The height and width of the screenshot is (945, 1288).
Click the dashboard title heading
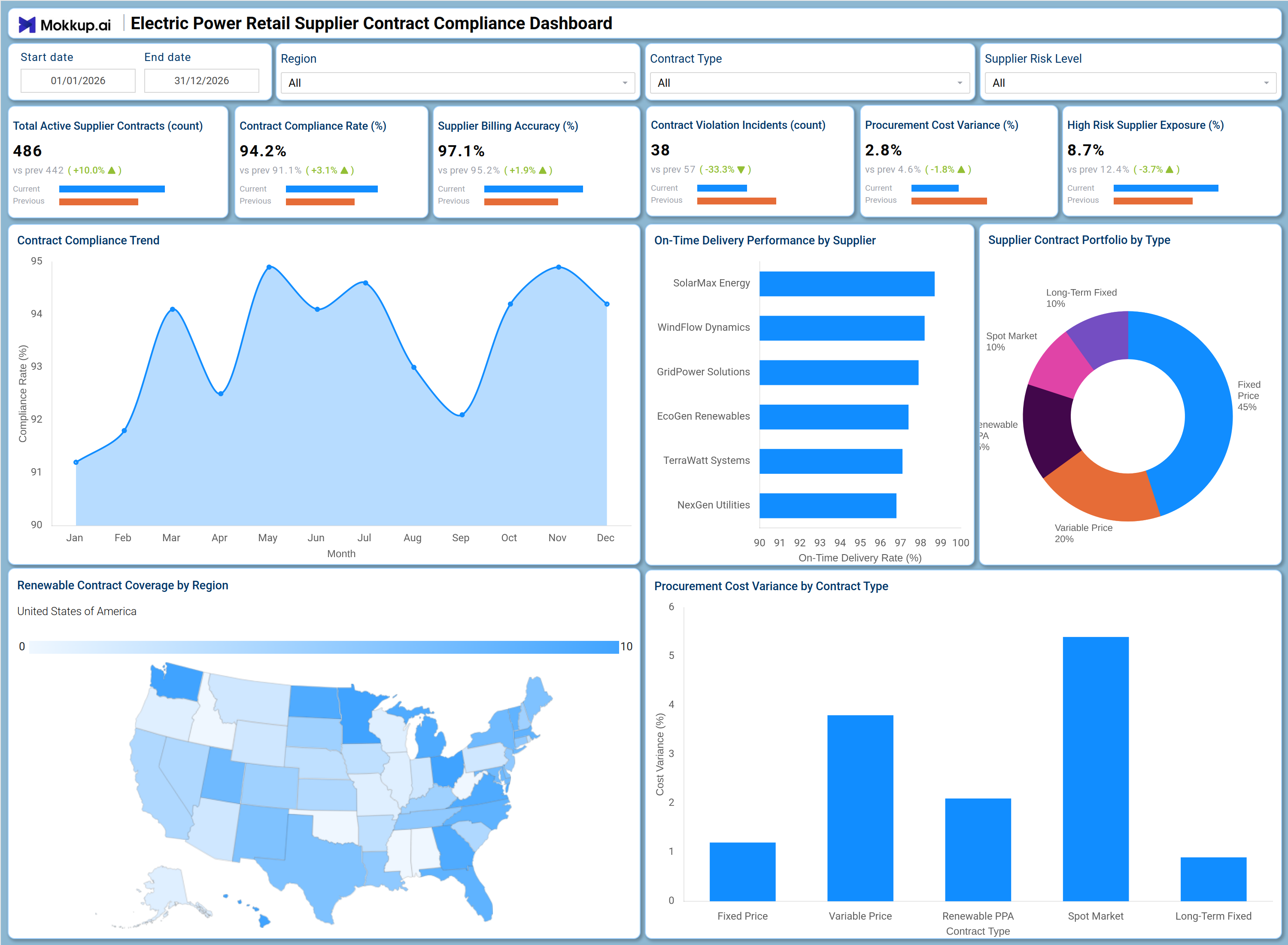pyautogui.click(x=371, y=24)
